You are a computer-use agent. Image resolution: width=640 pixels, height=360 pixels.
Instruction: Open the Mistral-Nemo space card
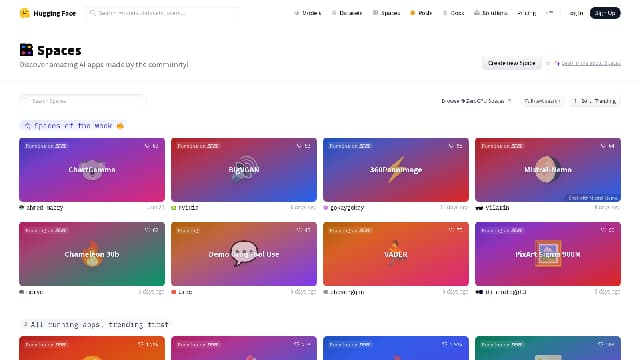coord(548,170)
